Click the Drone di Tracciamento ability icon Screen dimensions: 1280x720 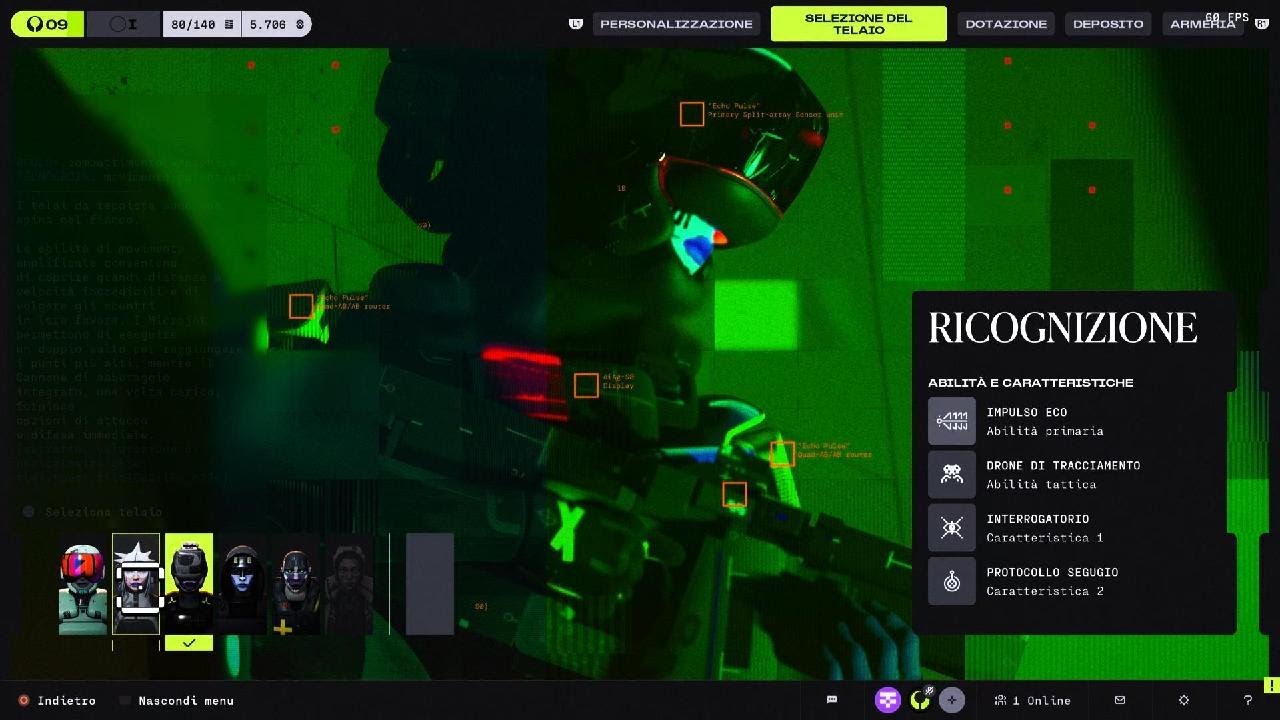point(952,474)
